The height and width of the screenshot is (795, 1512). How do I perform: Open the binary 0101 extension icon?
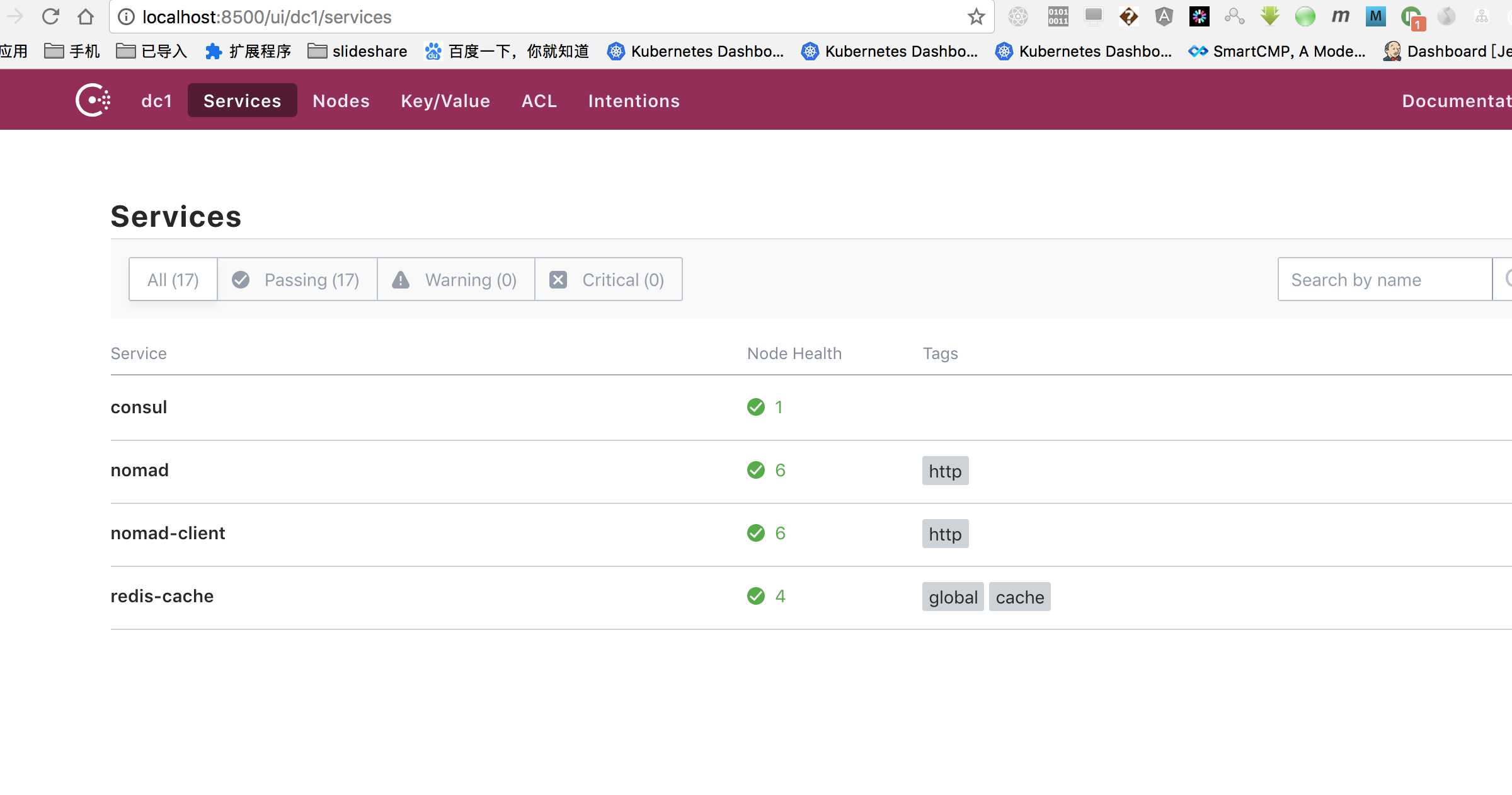pos(1058,16)
